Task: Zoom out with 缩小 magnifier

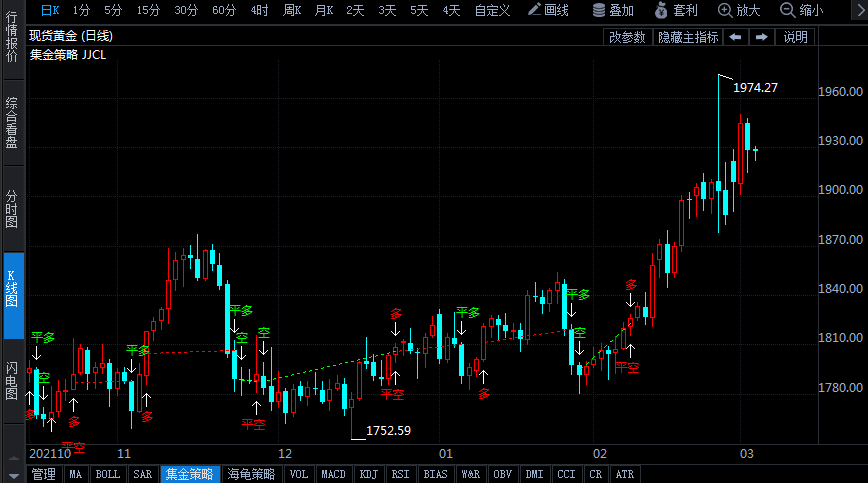Action: [802, 10]
